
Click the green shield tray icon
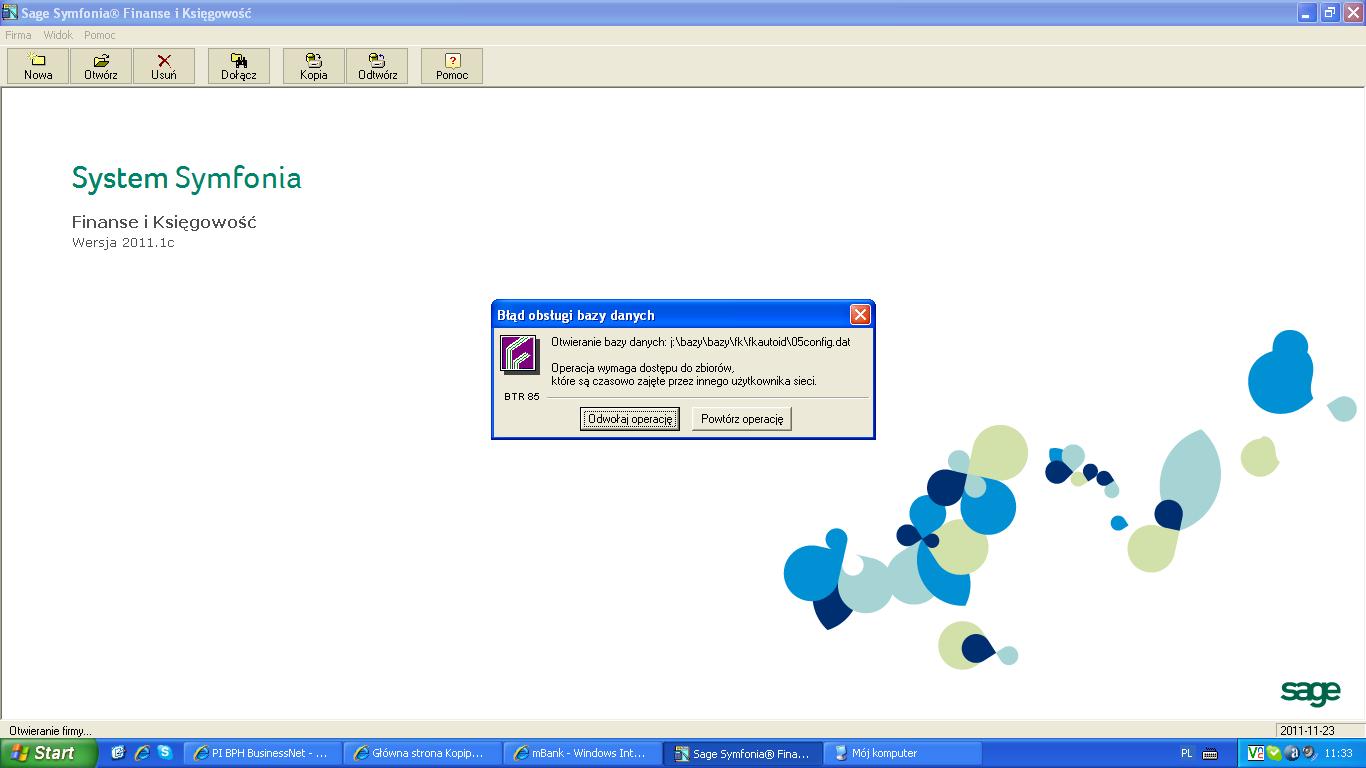tap(1274, 753)
